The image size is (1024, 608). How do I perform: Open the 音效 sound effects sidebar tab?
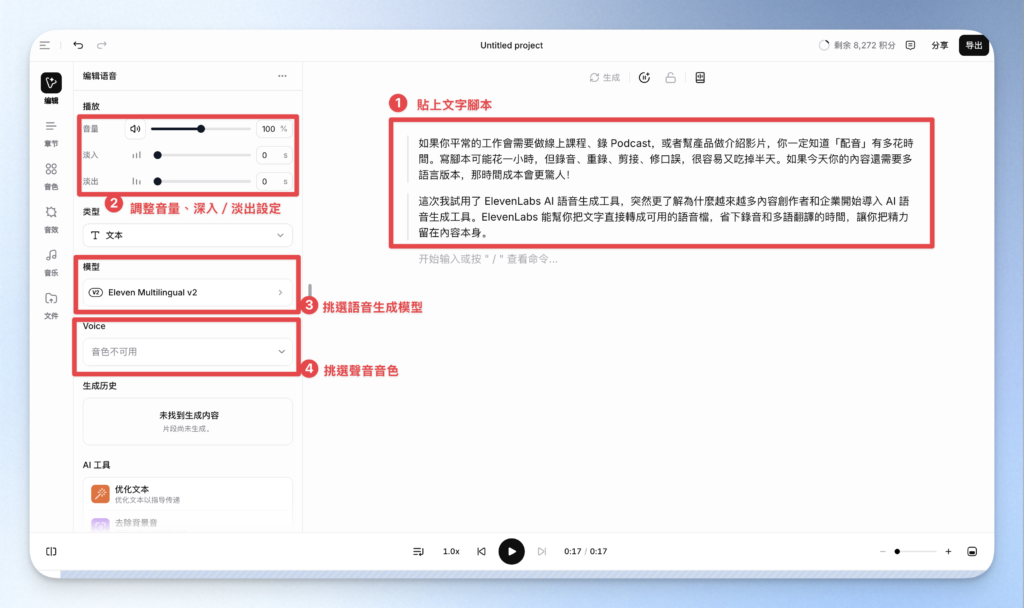click(51, 219)
